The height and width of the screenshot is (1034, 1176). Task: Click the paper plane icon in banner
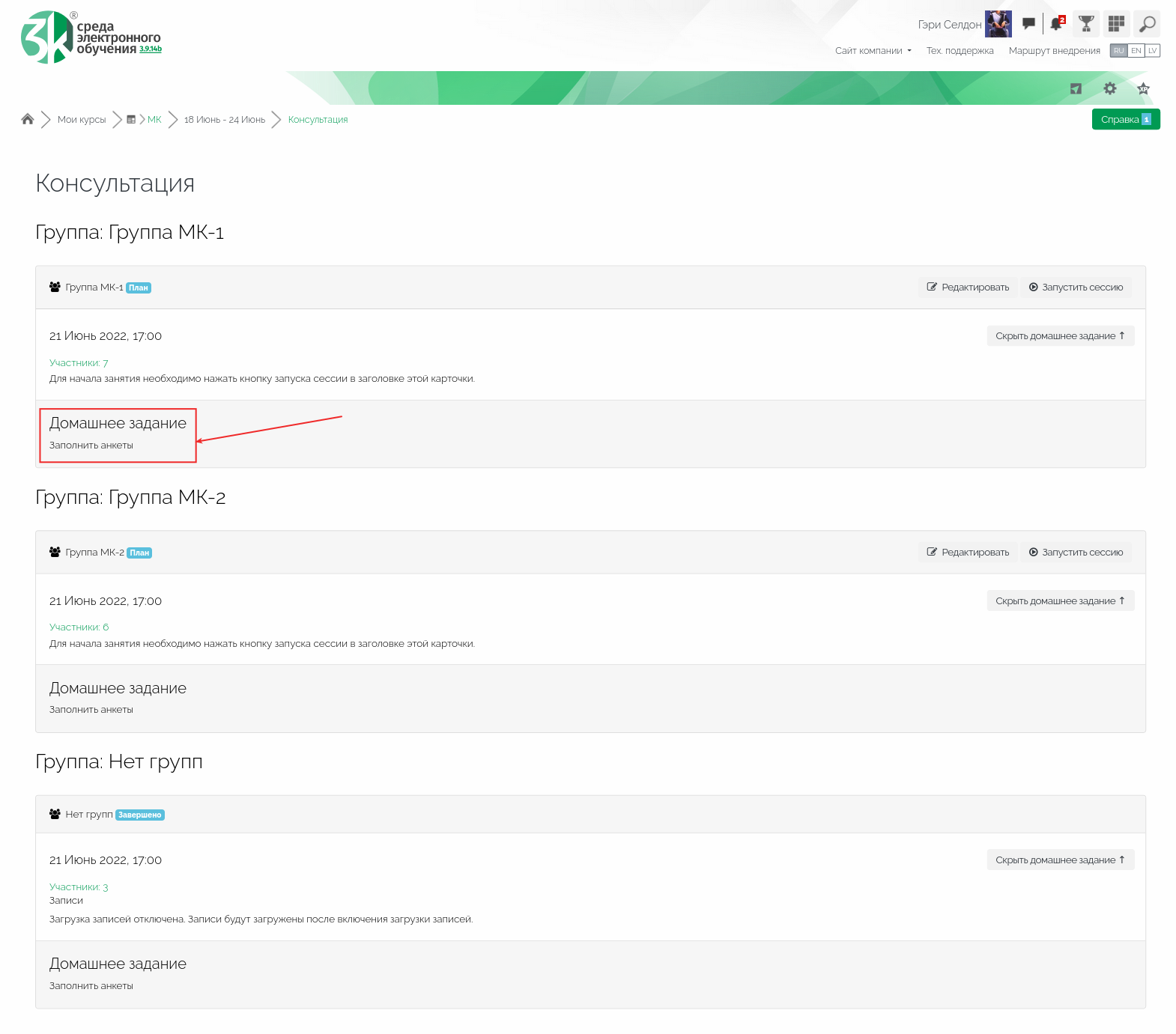pos(1076,88)
